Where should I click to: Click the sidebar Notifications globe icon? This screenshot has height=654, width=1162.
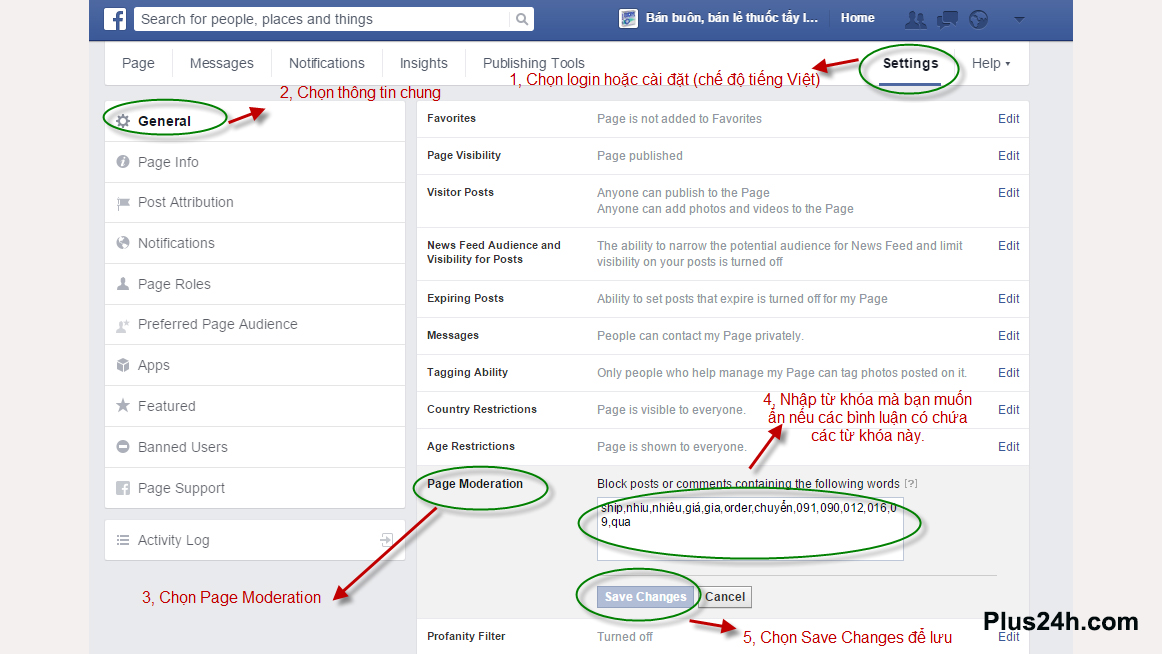coord(123,243)
